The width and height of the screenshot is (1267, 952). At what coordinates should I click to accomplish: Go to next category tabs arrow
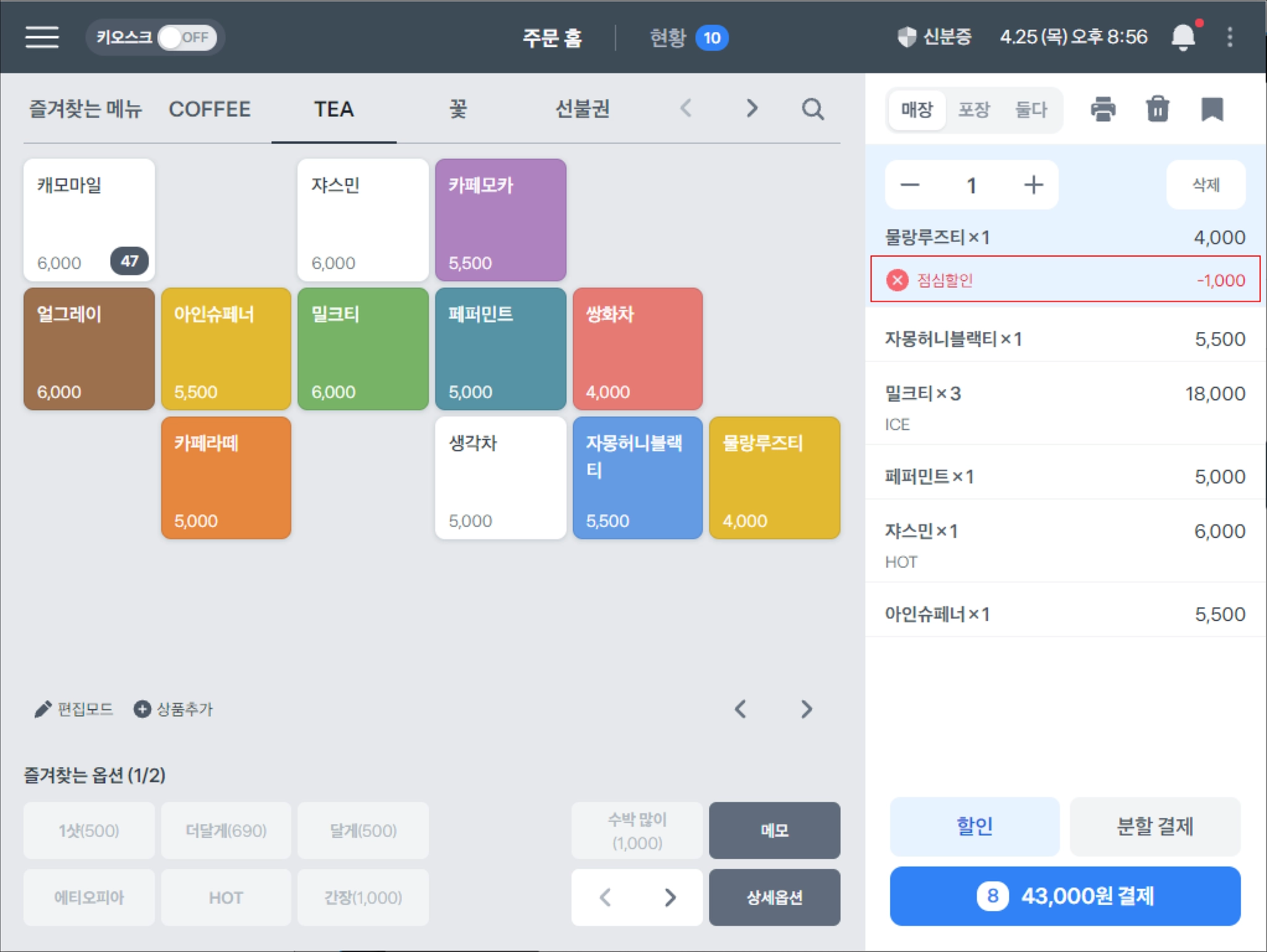tap(752, 109)
